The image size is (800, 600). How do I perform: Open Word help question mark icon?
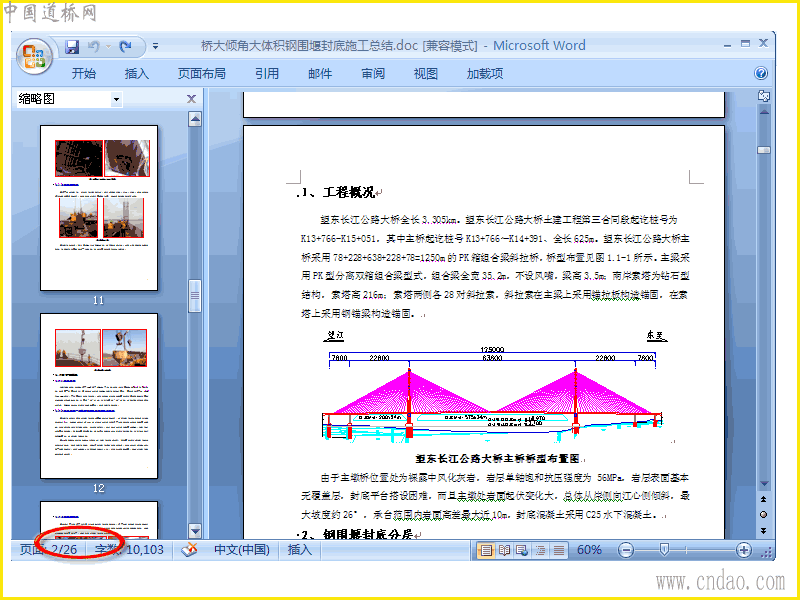[761, 73]
